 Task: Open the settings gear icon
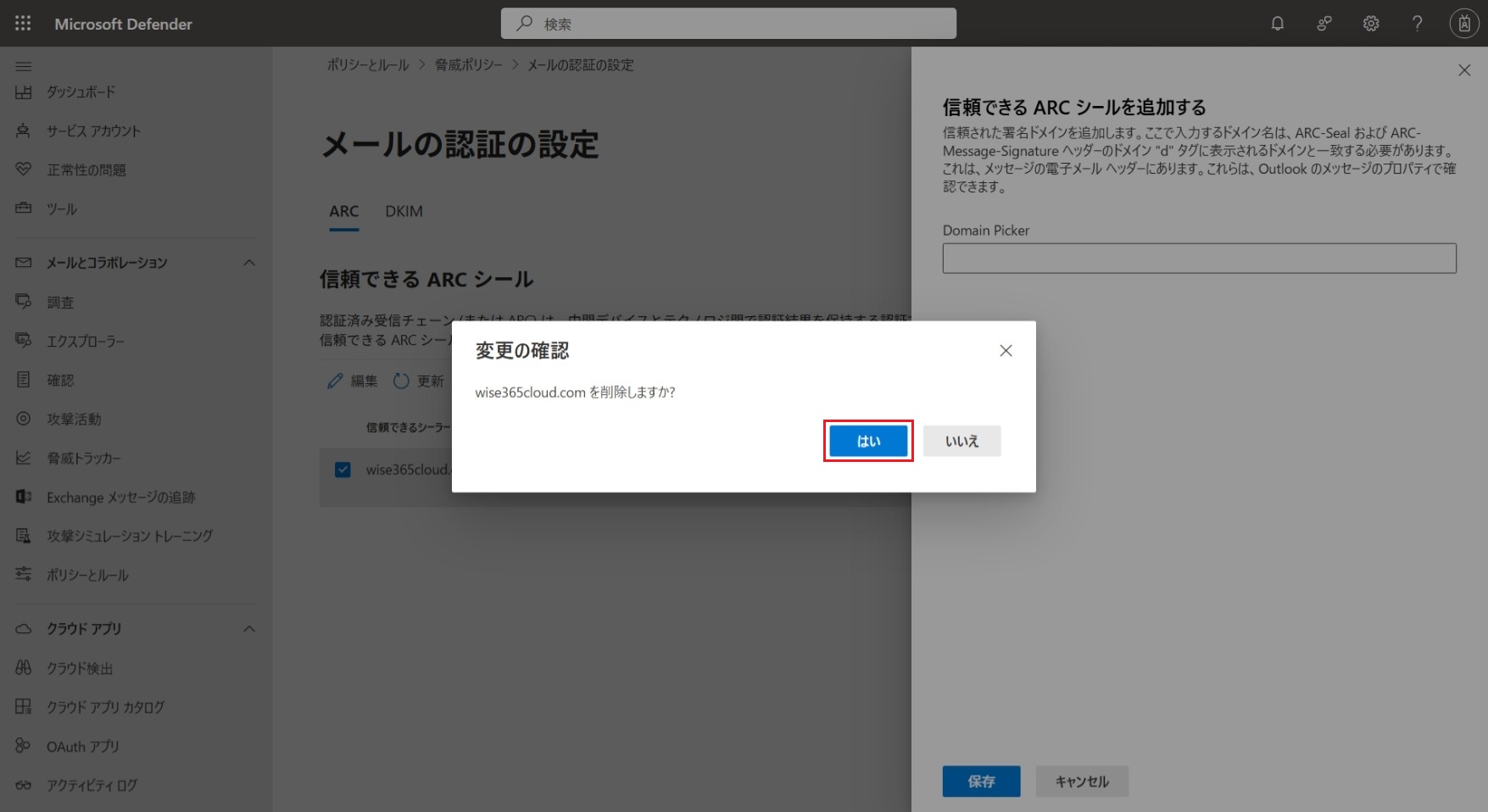click(x=1370, y=24)
